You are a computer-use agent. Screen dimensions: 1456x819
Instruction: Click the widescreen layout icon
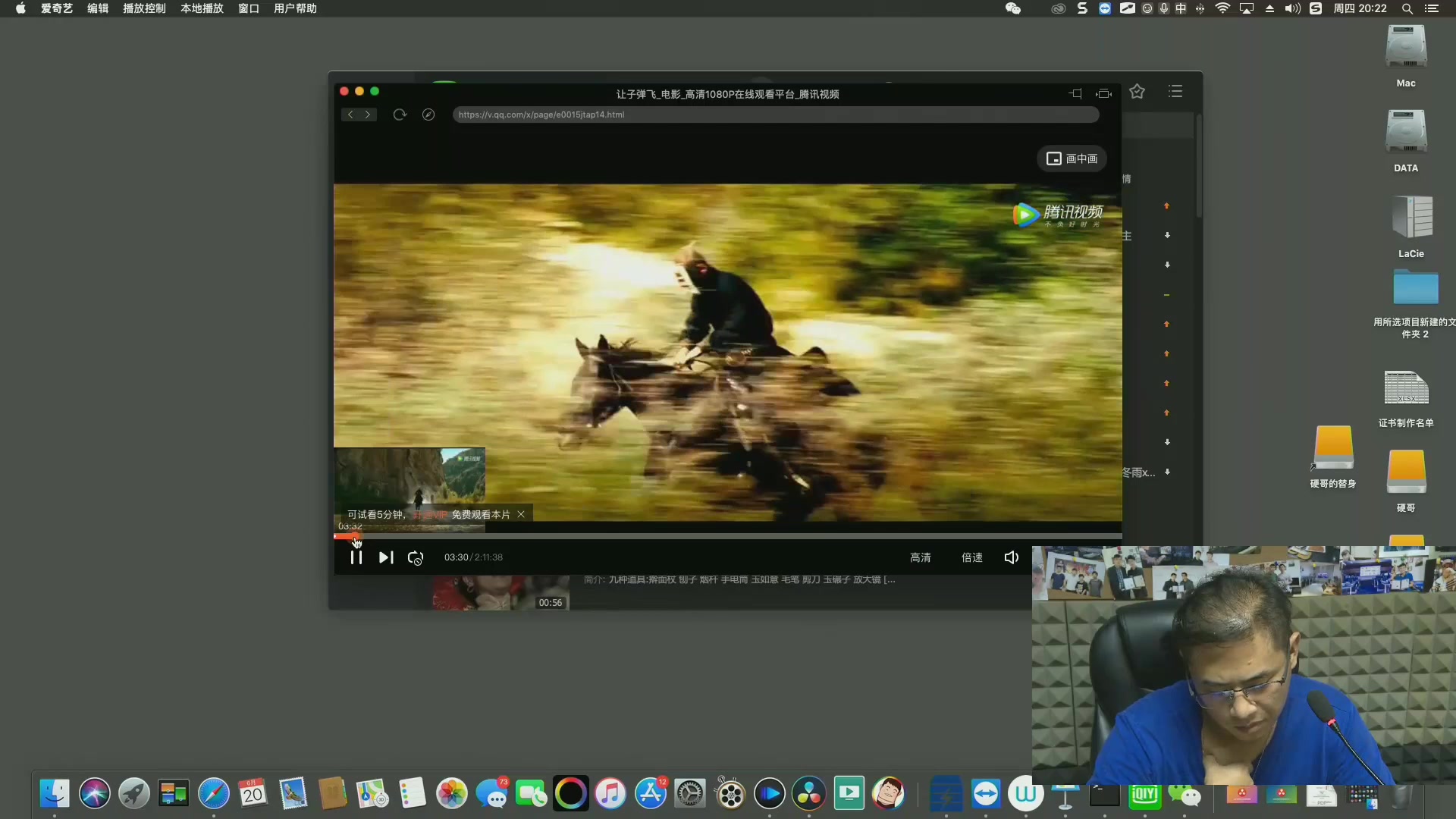point(1104,93)
